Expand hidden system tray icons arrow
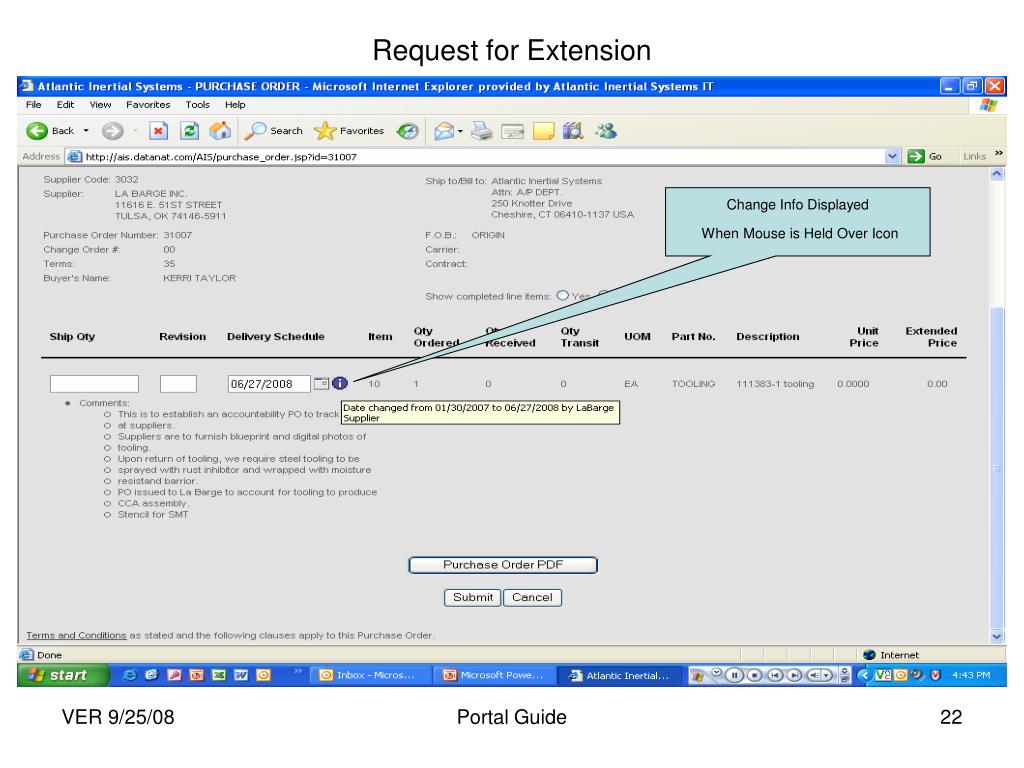The width and height of the screenshot is (1024, 768). click(865, 675)
